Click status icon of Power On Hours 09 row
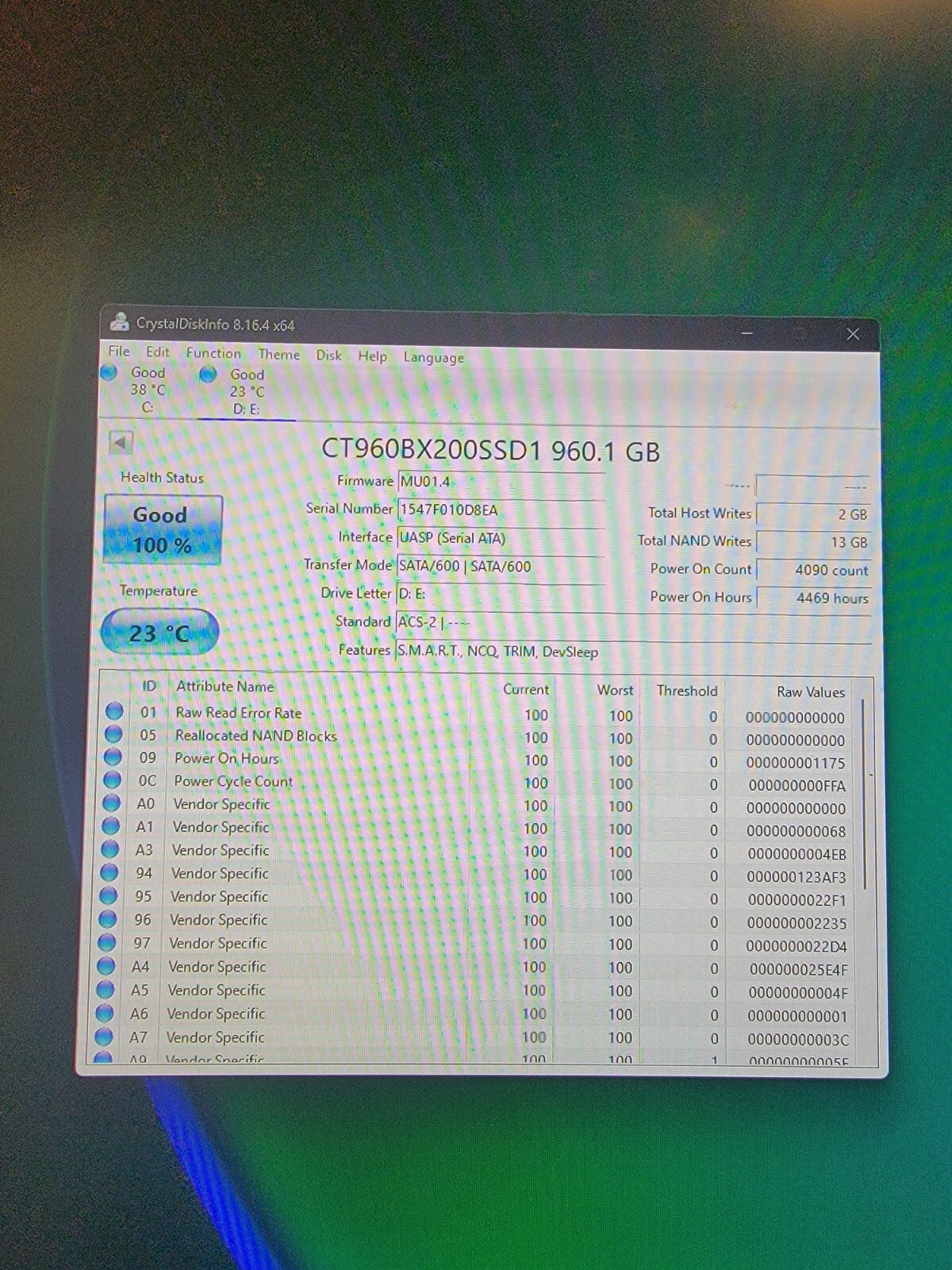Viewport: 952px width, 1270px height. click(113, 756)
